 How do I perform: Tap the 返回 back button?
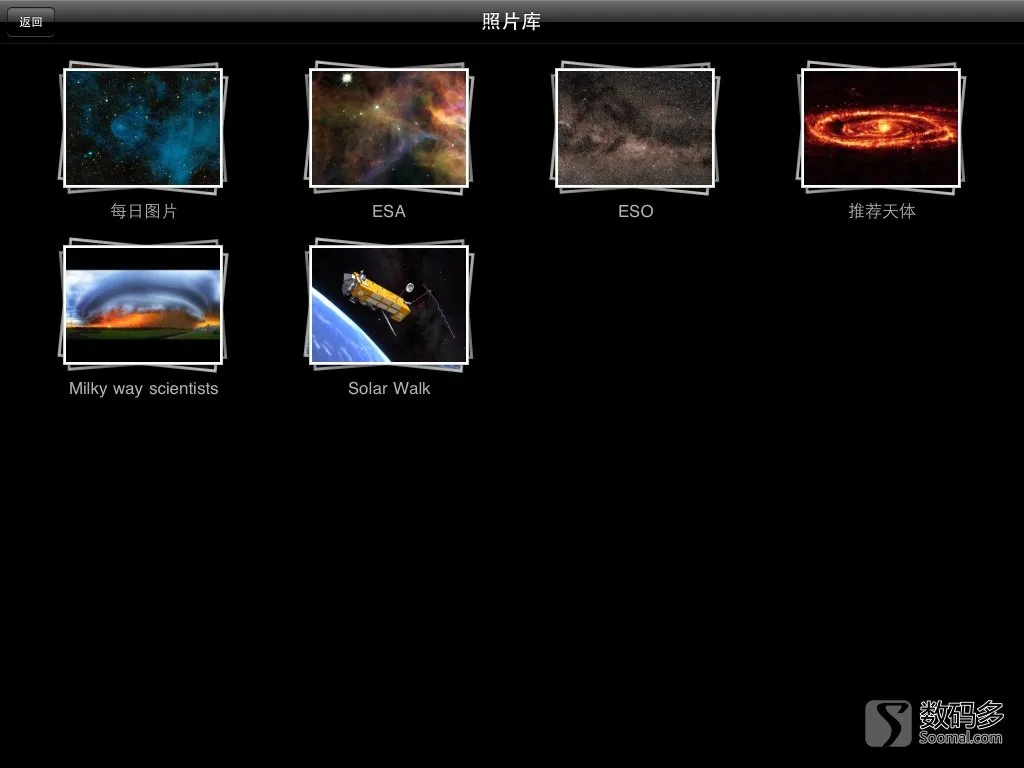pos(31,22)
